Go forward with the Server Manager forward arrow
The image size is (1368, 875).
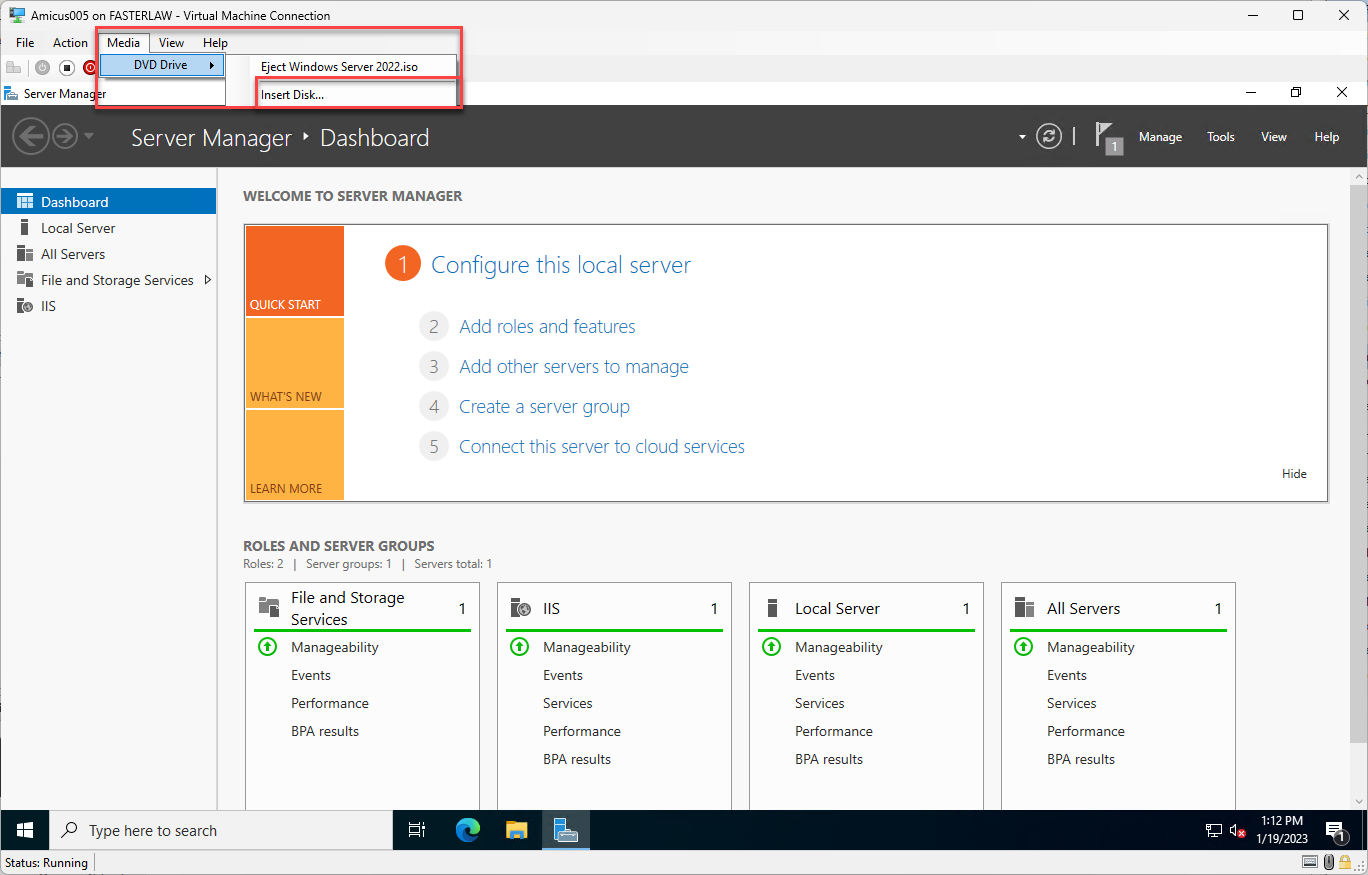tap(65, 136)
